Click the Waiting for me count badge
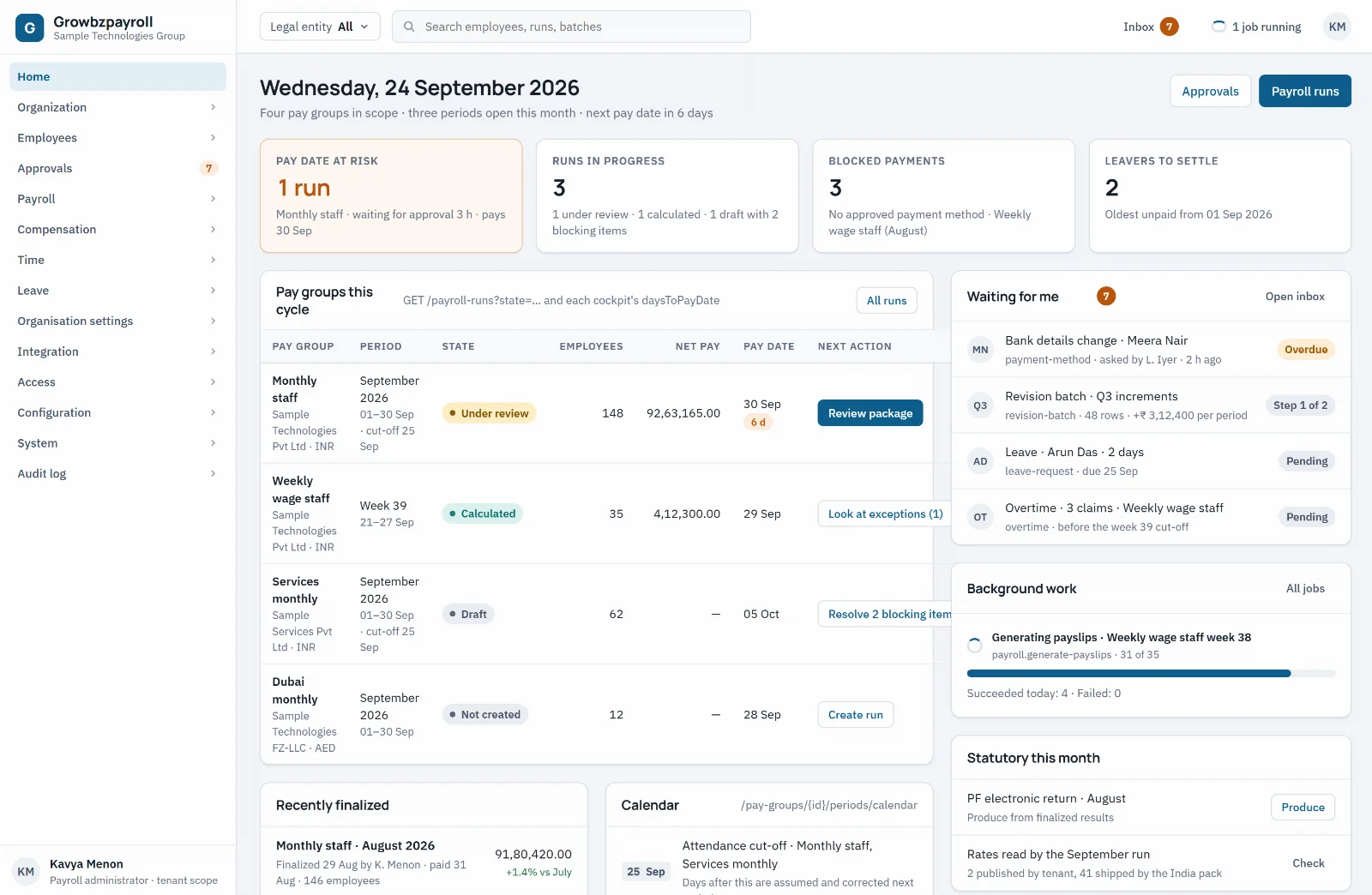Viewport: 1372px width, 895px height. pos(1106,297)
